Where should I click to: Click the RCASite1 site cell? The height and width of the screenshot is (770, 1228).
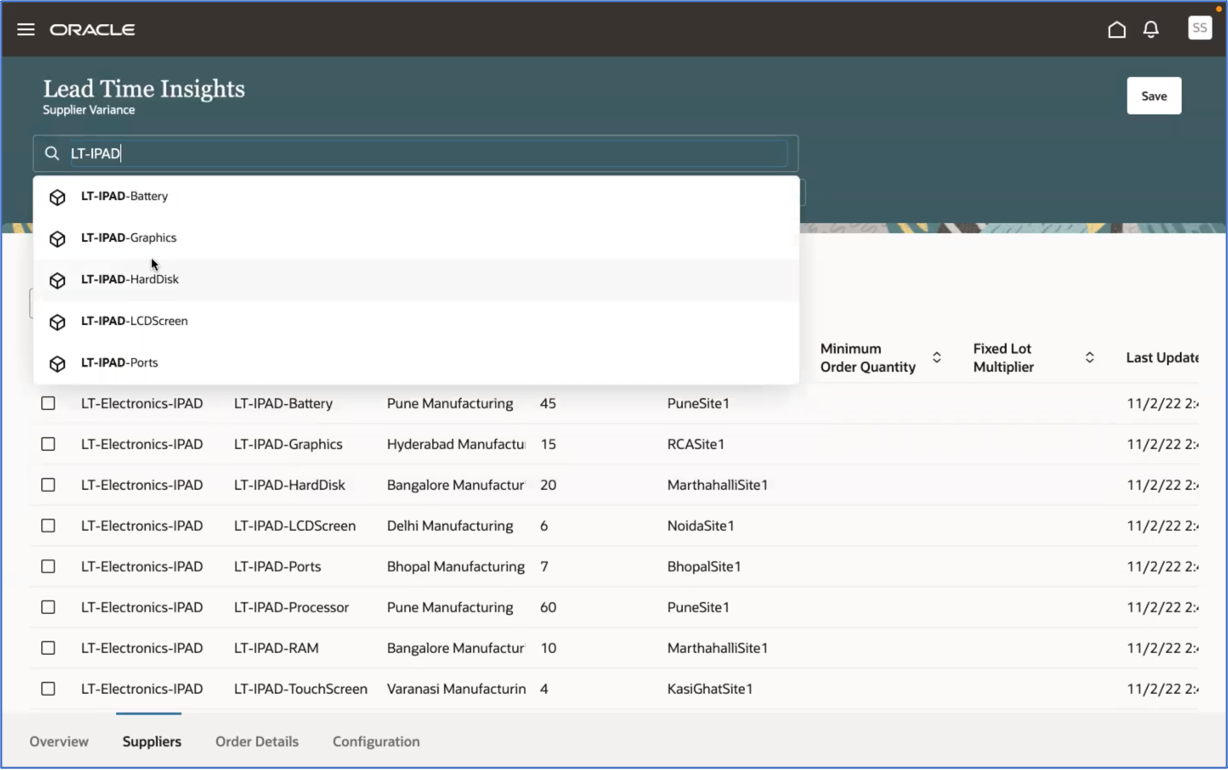point(696,444)
